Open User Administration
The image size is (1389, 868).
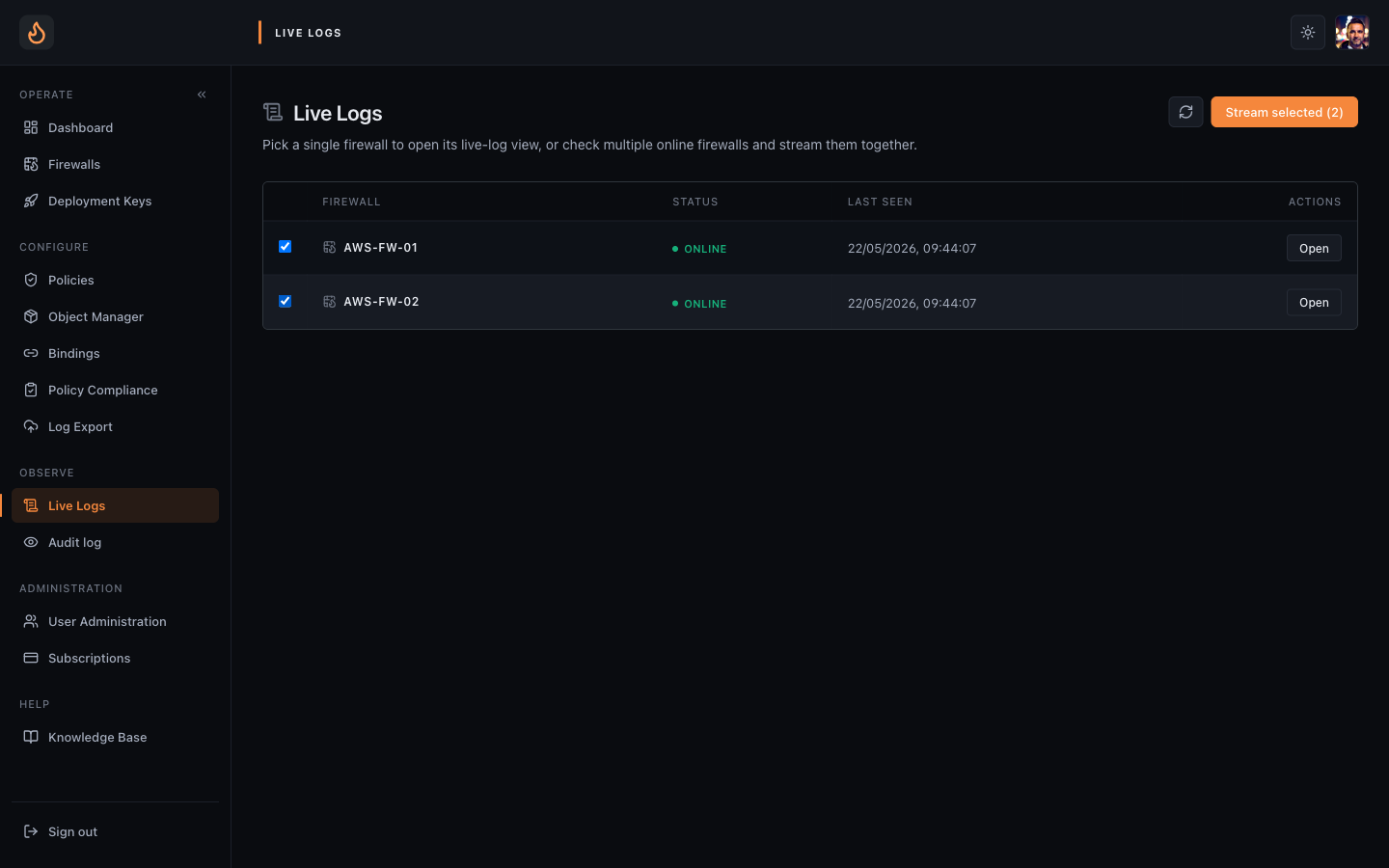point(115,621)
